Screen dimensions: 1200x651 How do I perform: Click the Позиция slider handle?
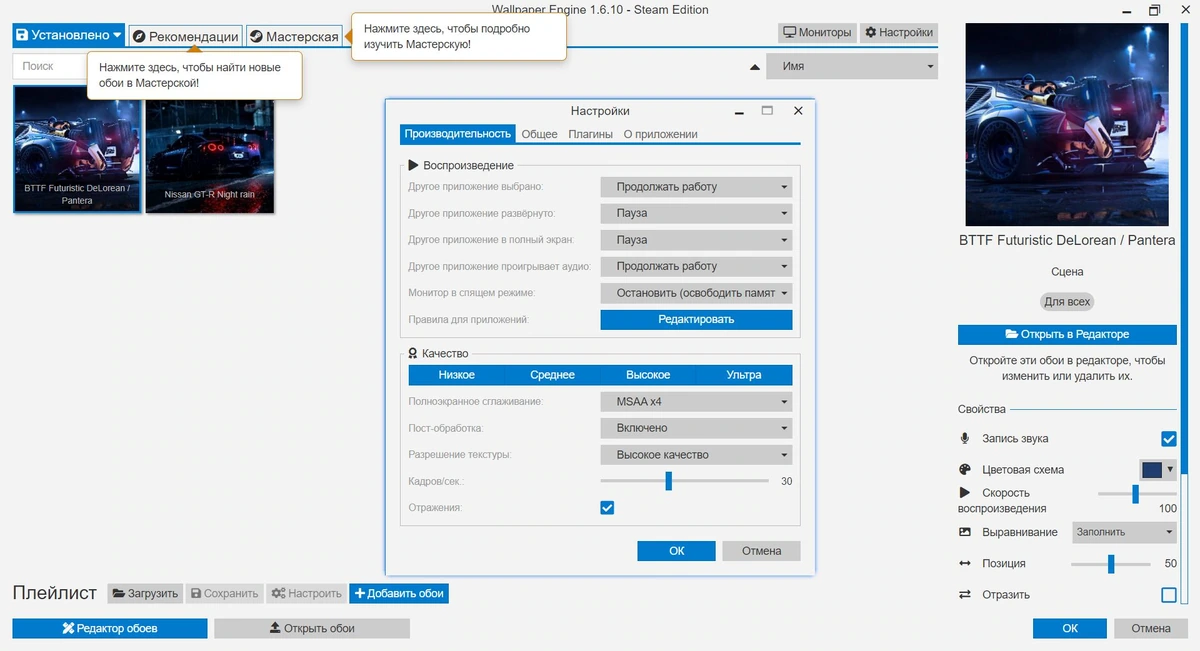coord(1110,564)
